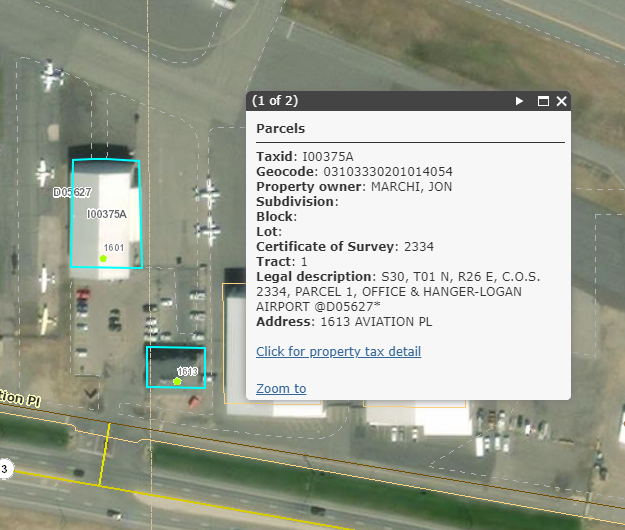Image resolution: width=625 pixels, height=530 pixels.
Task: Select the green 1601 address point
Action: pos(103,258)
